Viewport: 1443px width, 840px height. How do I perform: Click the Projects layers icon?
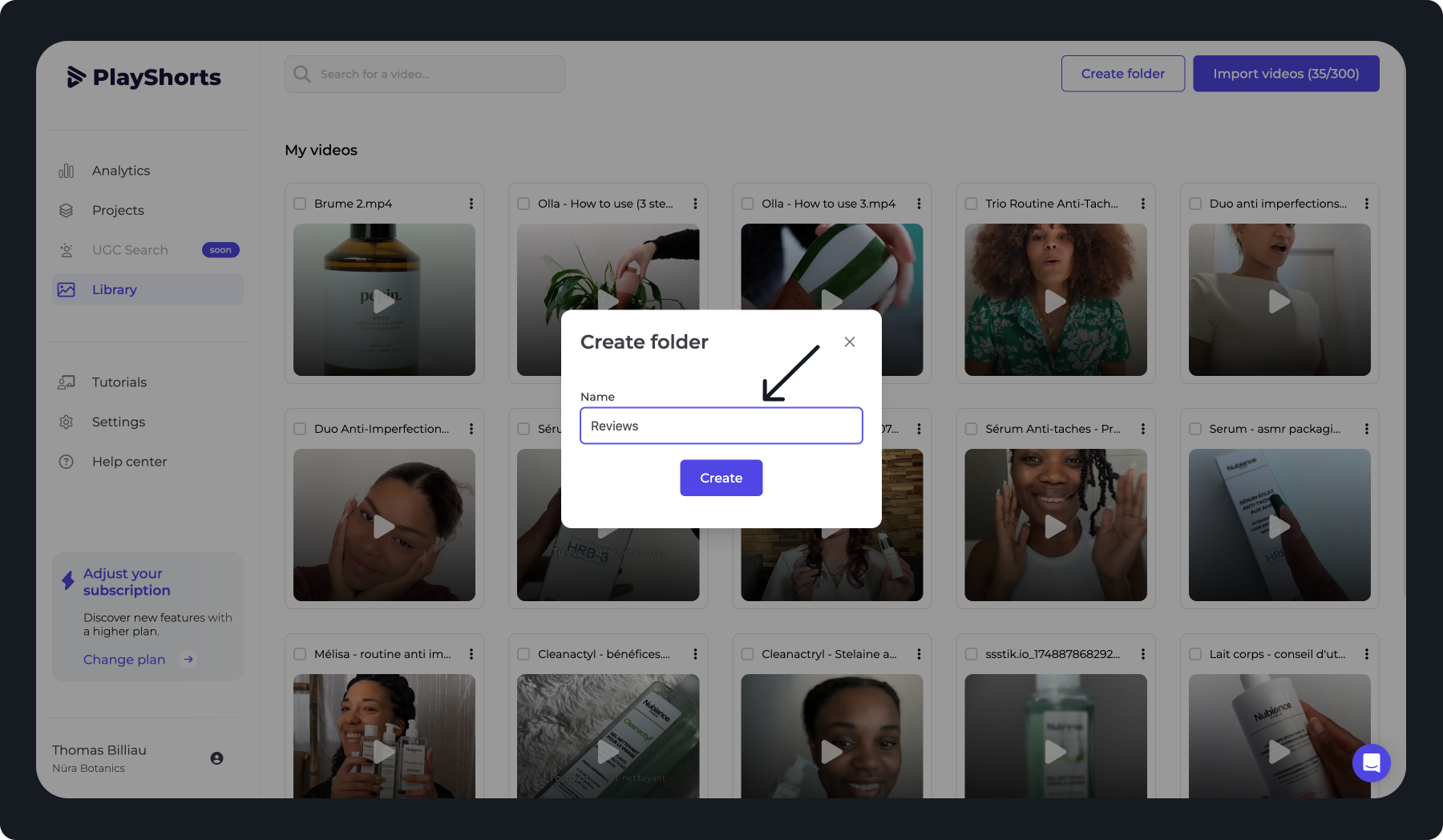click(x=67, y=210)
